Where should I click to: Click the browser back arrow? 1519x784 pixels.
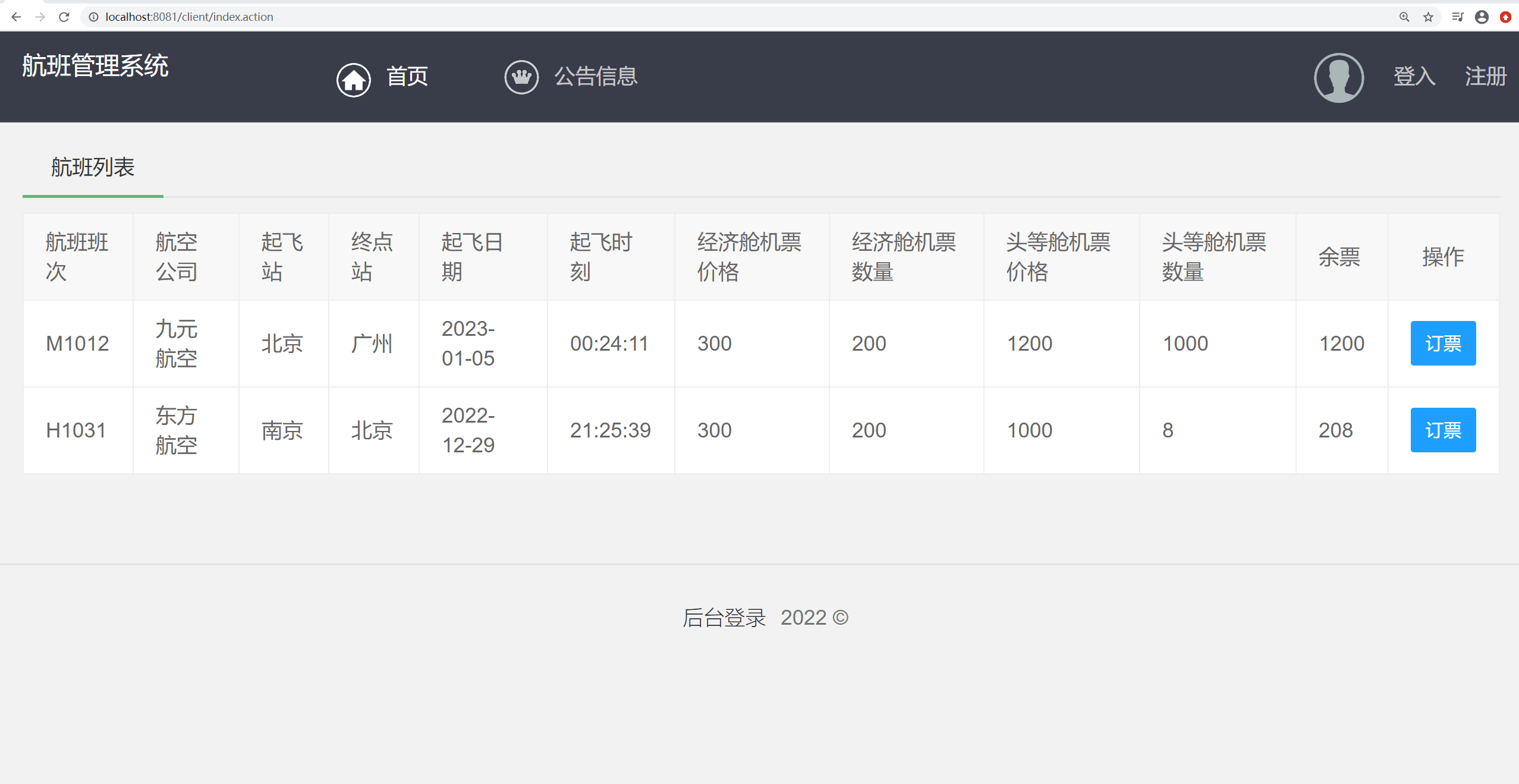16,17
